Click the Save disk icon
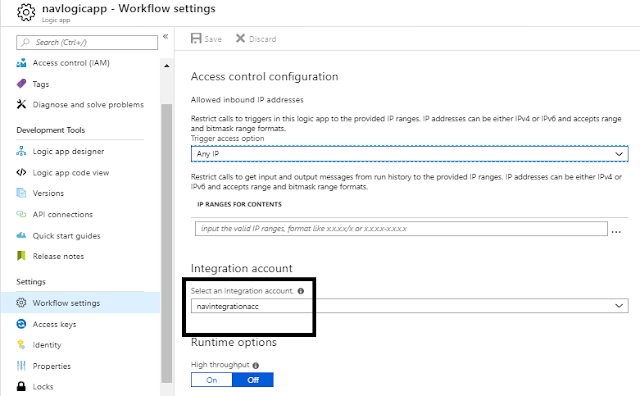Screen dimensions: 640x396 pyautogui.click(x=196, y=38)
